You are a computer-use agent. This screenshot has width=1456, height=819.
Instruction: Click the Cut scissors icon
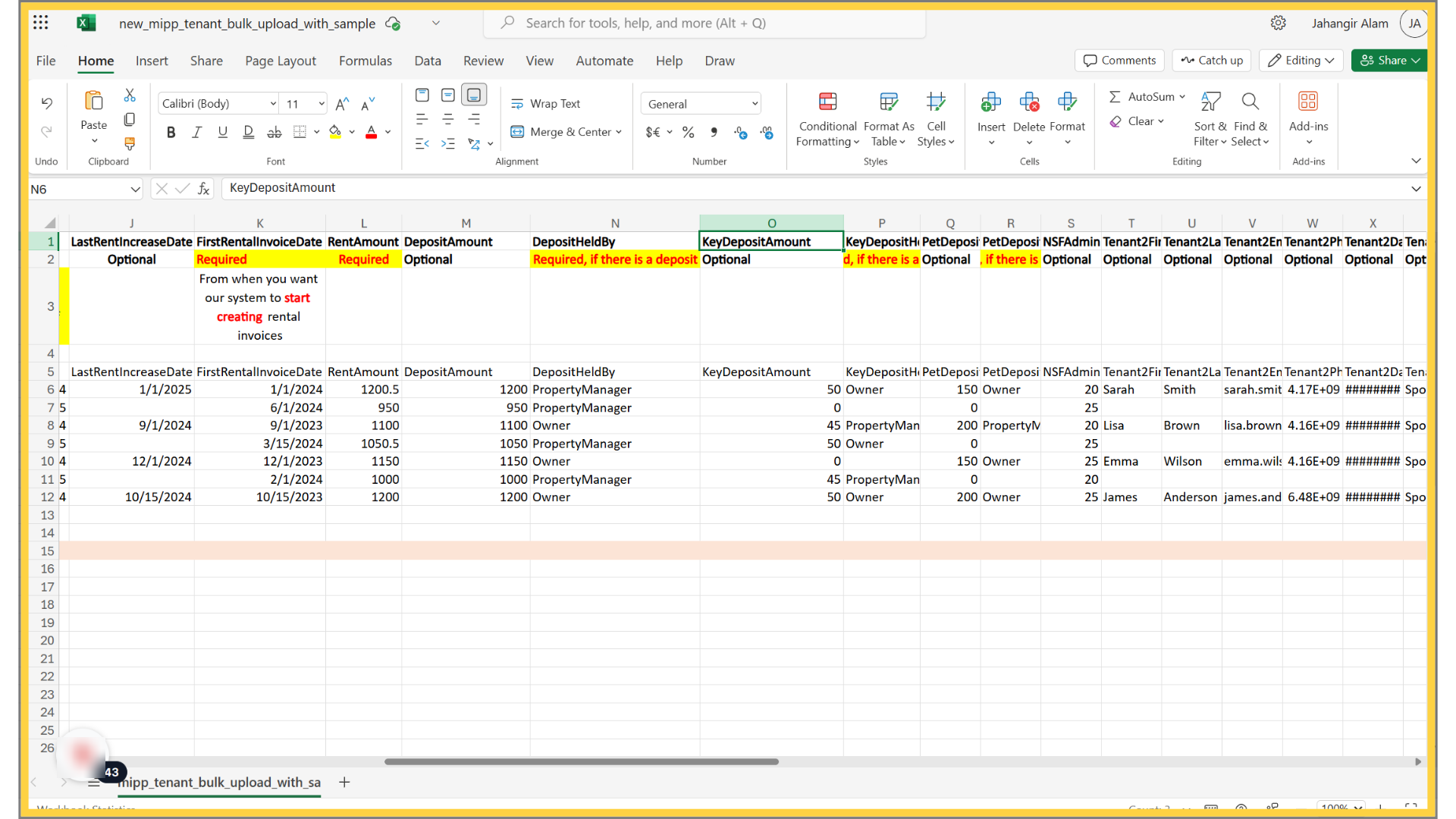[130, 96]
